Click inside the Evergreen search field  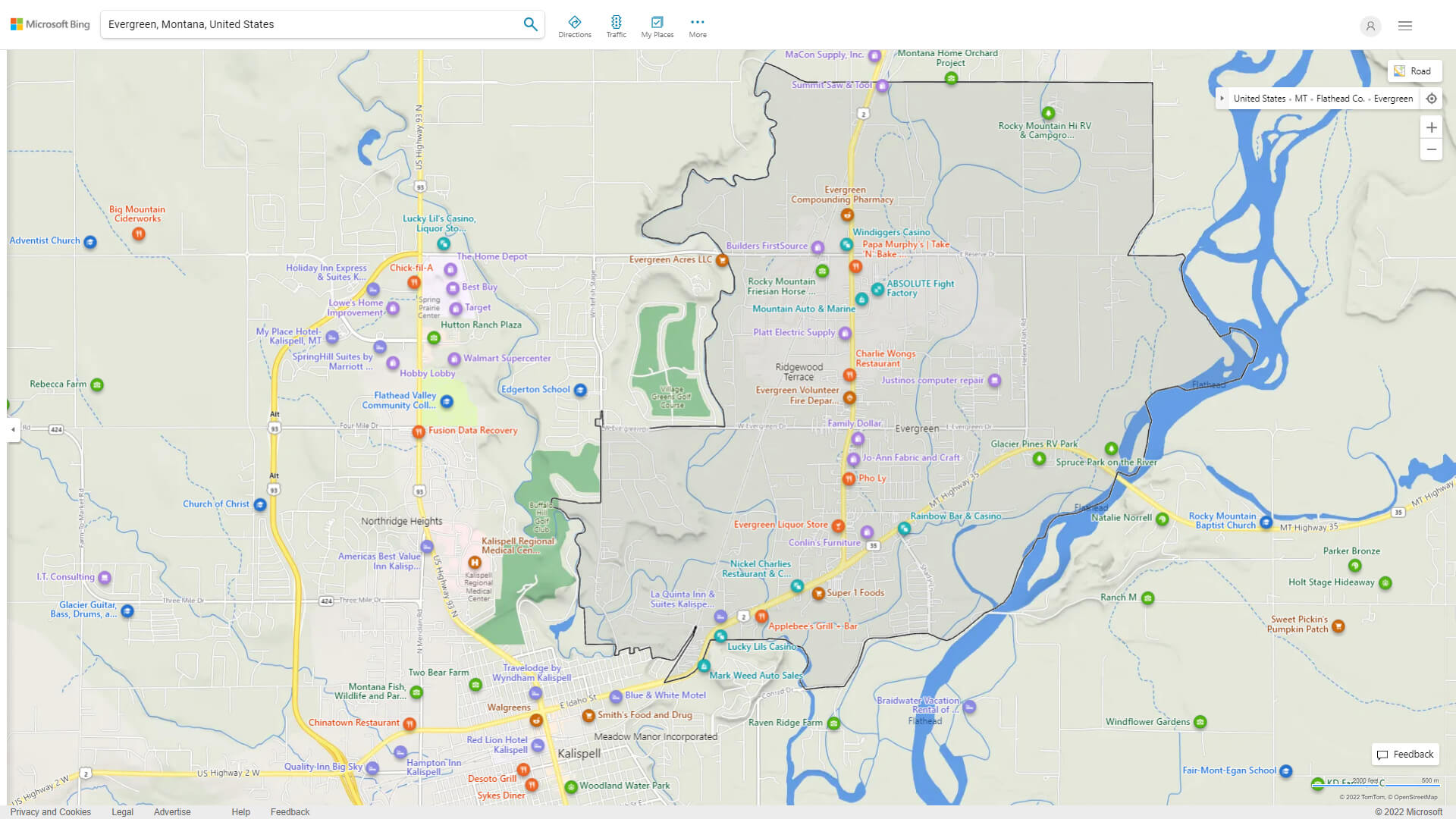click(303, 24)
